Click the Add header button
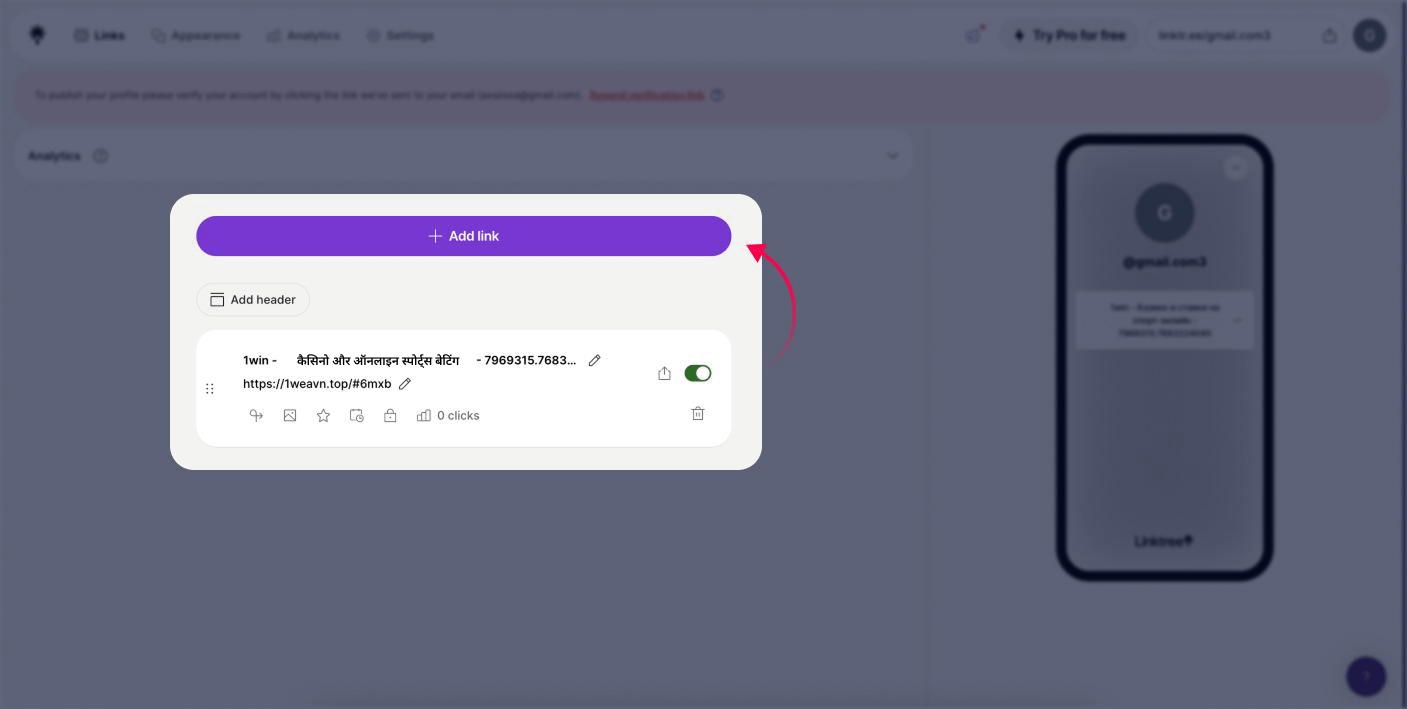This screenshot has height=709, width=1407. [253, 300]
